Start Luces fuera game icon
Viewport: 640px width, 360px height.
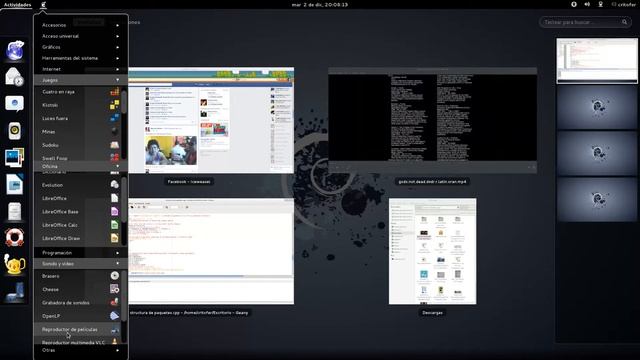115,118
